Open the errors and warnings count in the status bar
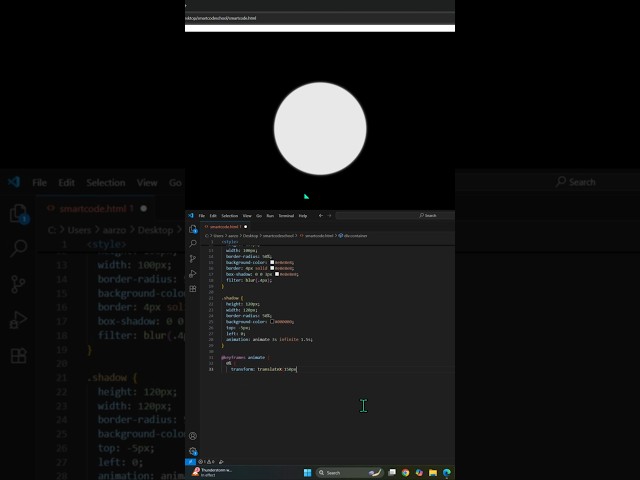Image resolution: width=640 pixels, height=480 pixels. (206, 462)
